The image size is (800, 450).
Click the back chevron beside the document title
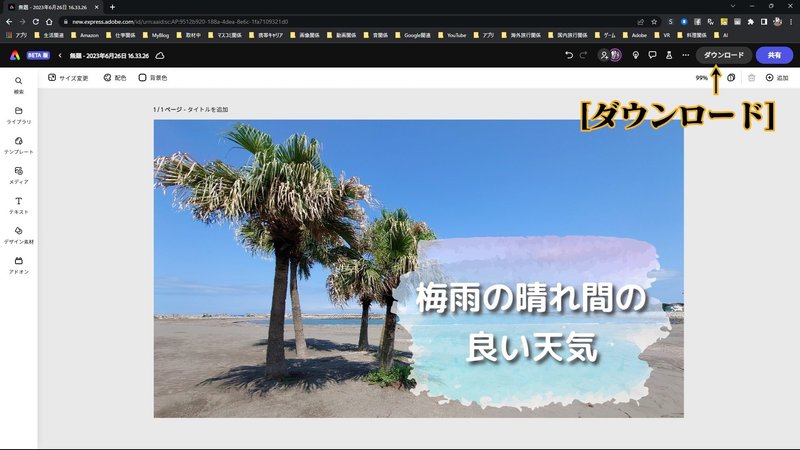60,55
